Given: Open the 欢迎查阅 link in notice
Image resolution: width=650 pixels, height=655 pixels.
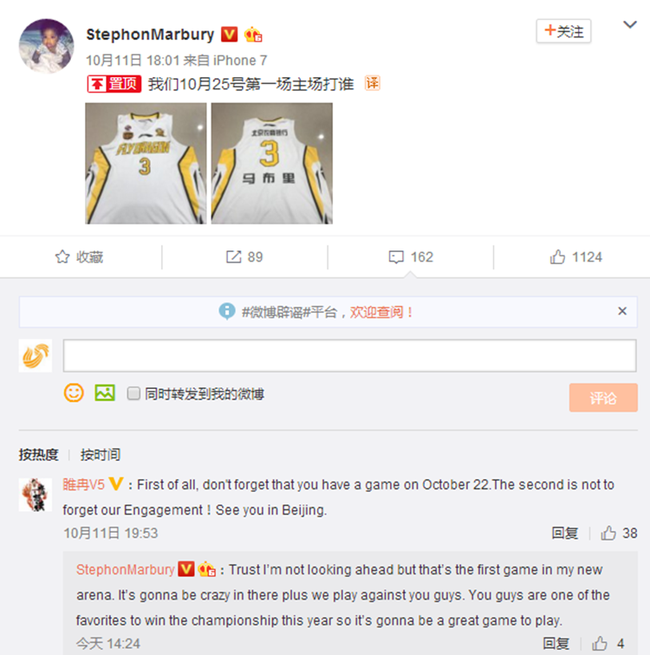Looking at the screenshot, I should click(381, 312).
